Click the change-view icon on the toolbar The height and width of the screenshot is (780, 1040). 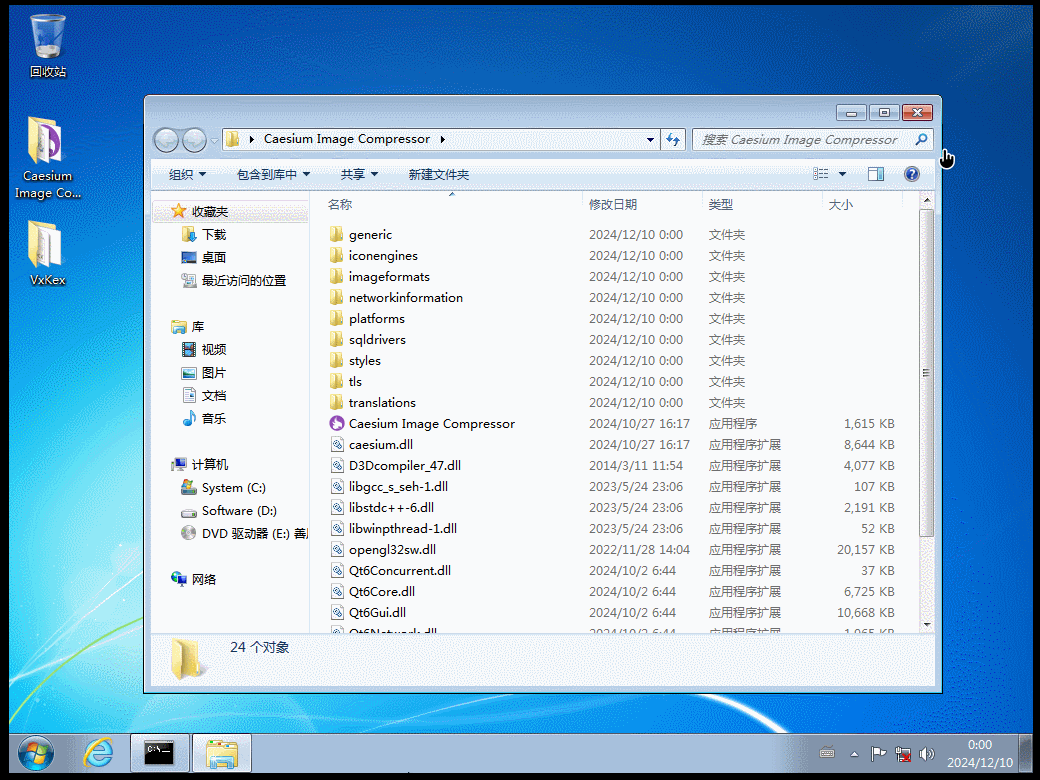pos(823,173)
